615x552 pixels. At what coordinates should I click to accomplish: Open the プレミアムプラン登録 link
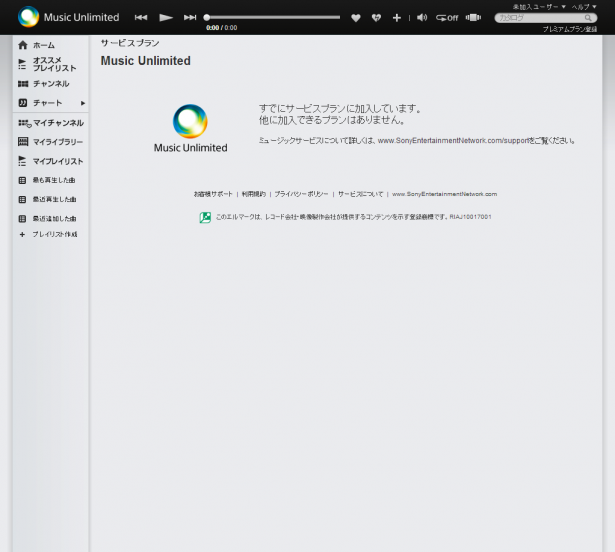click(570, 29)
